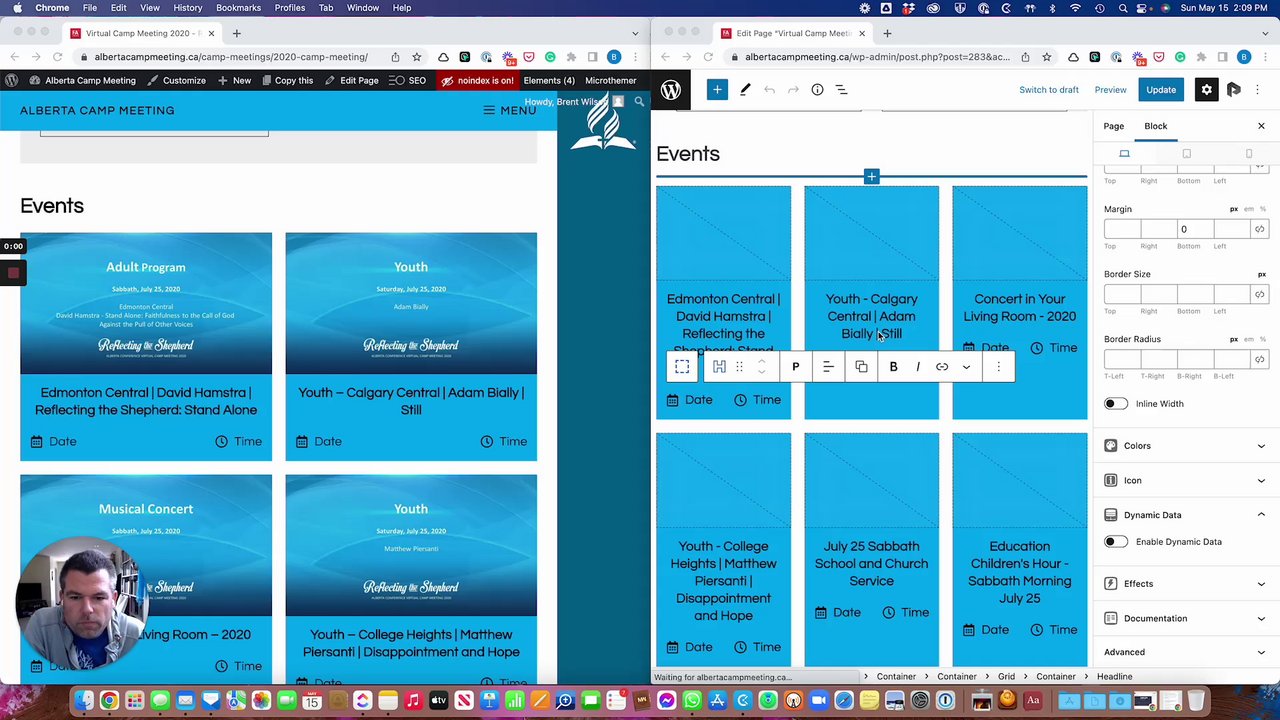Expand the Icon panel
Viewport: 1280px width, 720px height.
click(1186, 481)
